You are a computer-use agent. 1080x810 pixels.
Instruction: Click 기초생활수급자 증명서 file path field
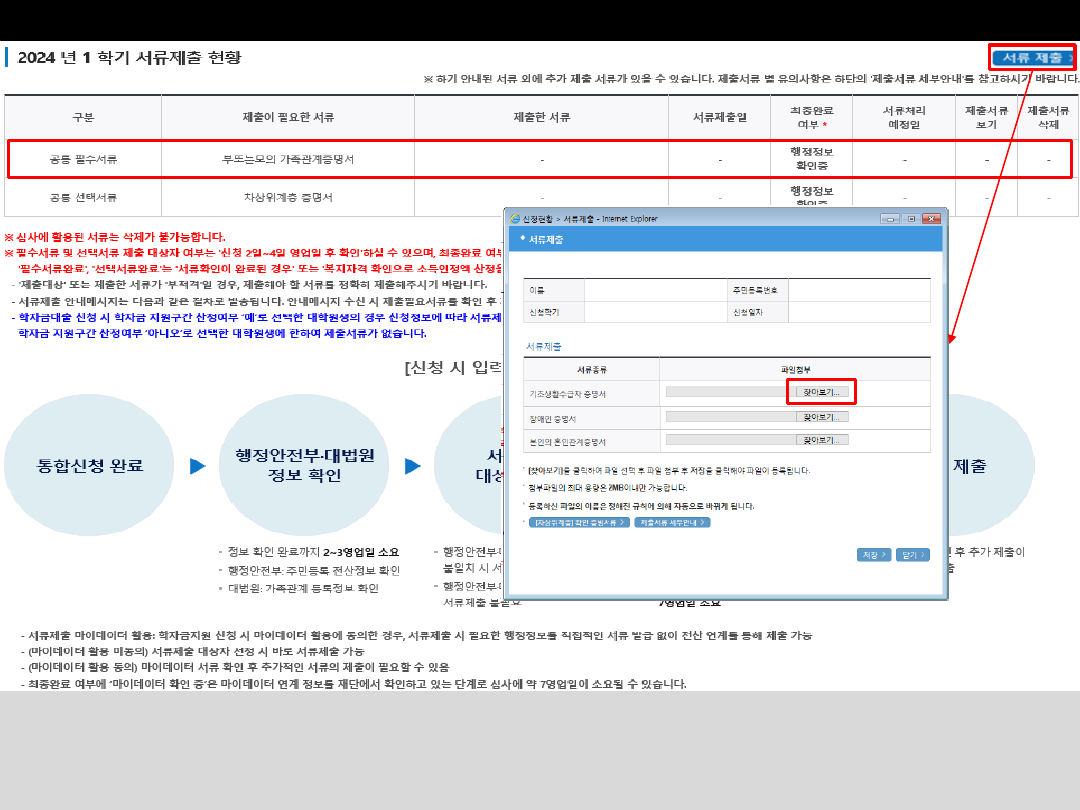(726, 392)
